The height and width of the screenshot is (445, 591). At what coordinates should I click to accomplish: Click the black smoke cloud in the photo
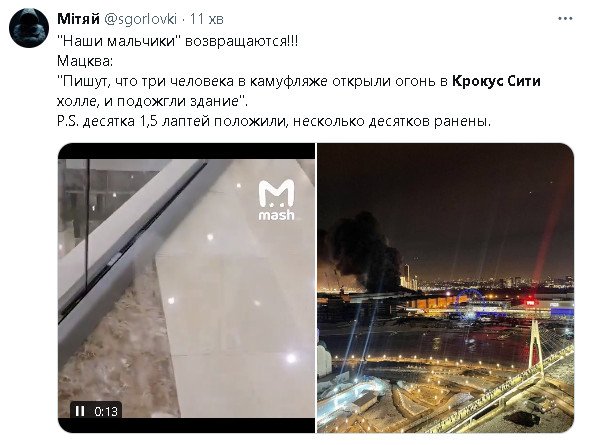click(362, 251)
